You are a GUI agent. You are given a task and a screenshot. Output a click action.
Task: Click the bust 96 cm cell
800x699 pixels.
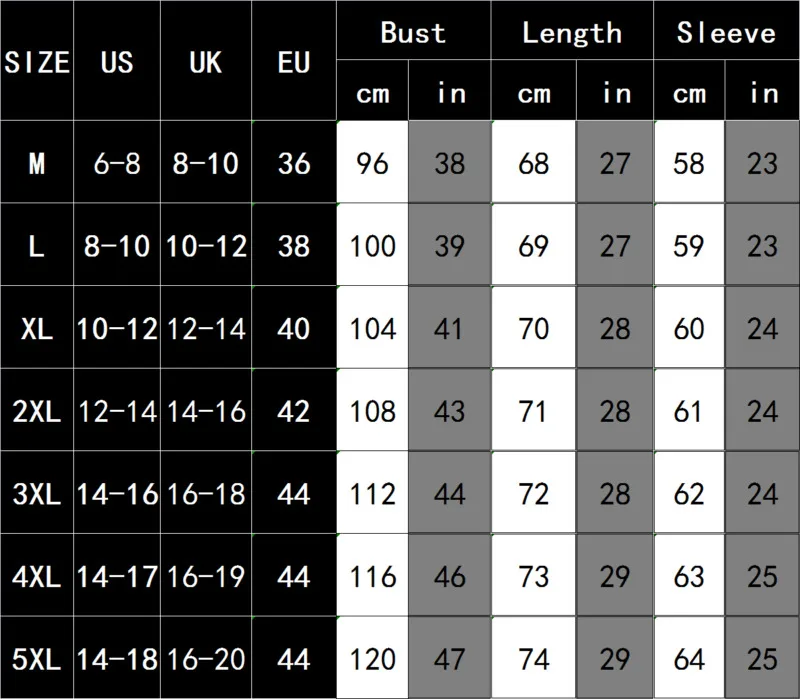point(372,163)
